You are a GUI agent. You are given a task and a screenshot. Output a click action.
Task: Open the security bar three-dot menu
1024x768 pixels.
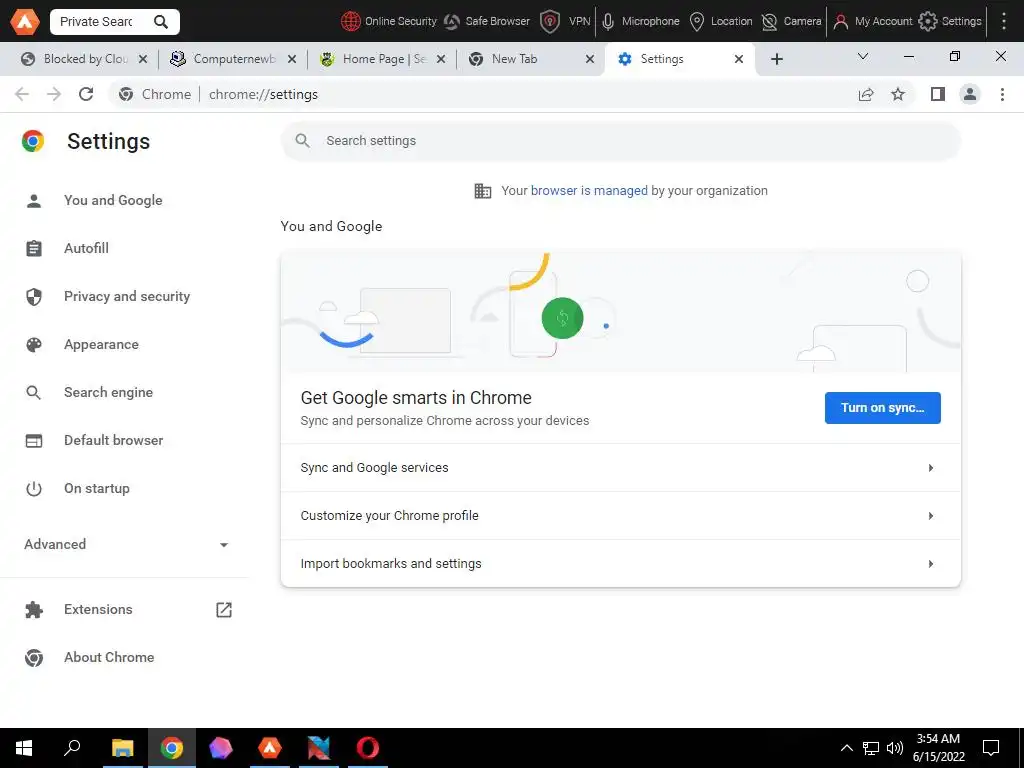tap(1004, 22)
